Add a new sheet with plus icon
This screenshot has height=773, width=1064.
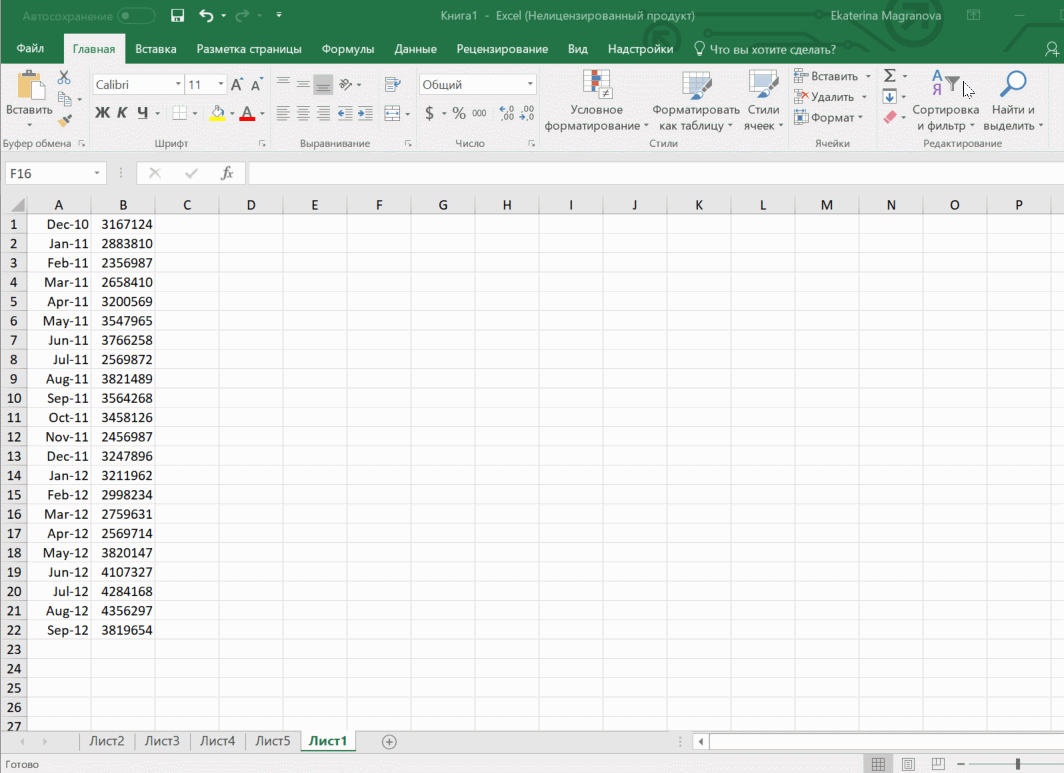(390, 741)
